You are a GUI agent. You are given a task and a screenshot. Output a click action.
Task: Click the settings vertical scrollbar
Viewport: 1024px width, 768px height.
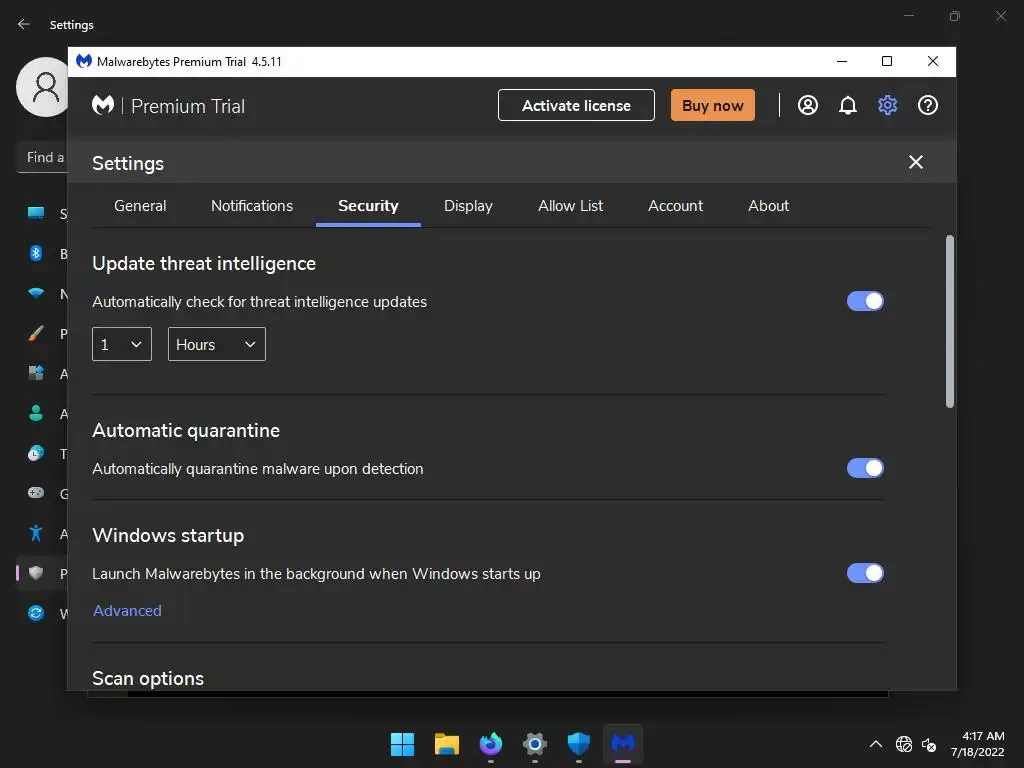(950, 321)
